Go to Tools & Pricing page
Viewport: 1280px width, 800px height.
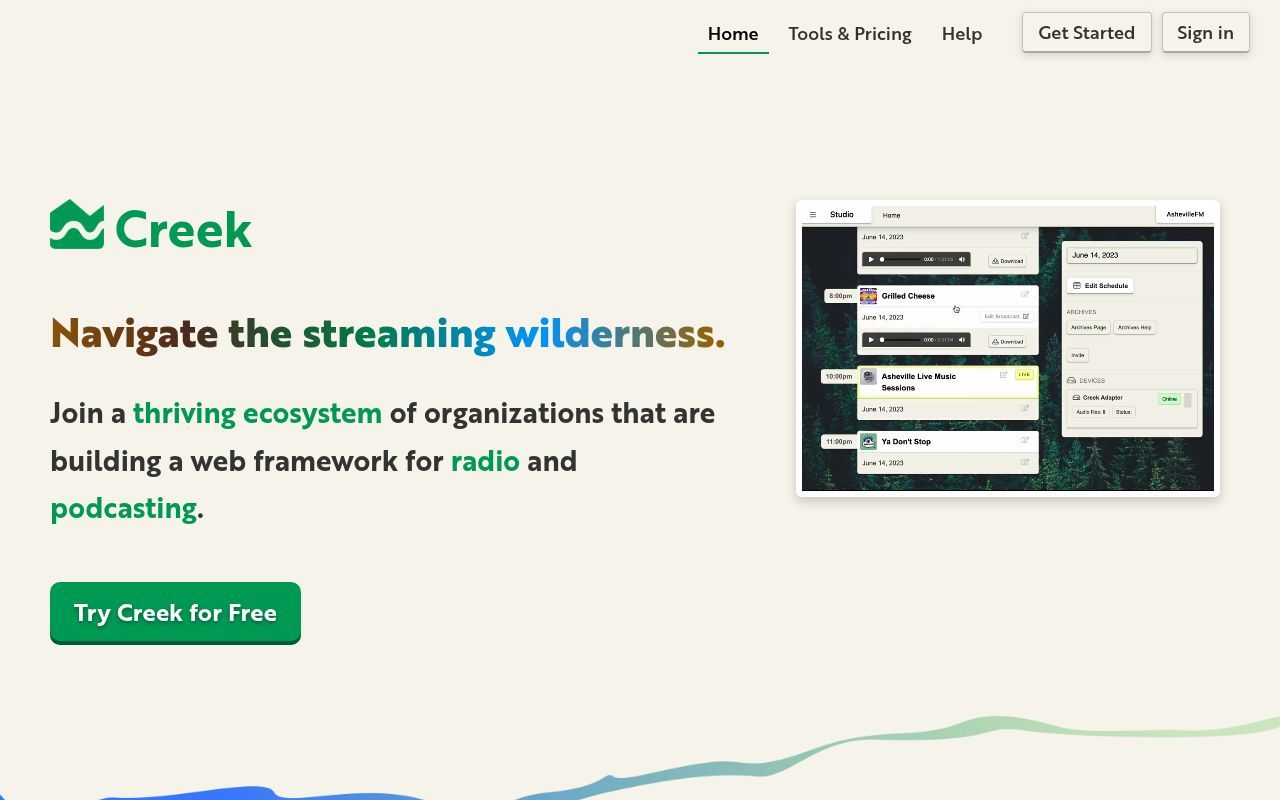click(x=850, y=33)
